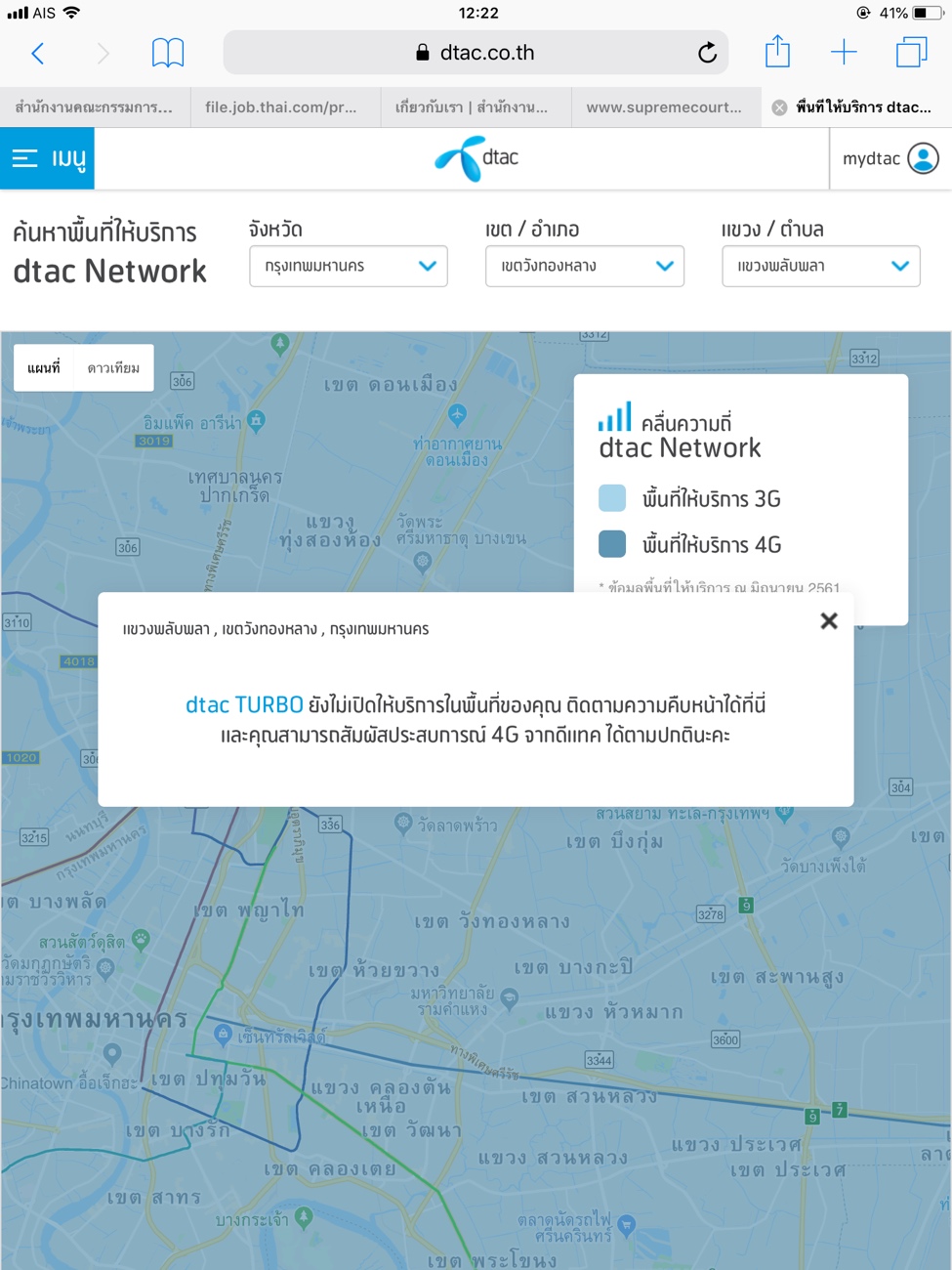Show all open tabs overview
Viewport: 952px width, 1270px height.
(911, 53)
